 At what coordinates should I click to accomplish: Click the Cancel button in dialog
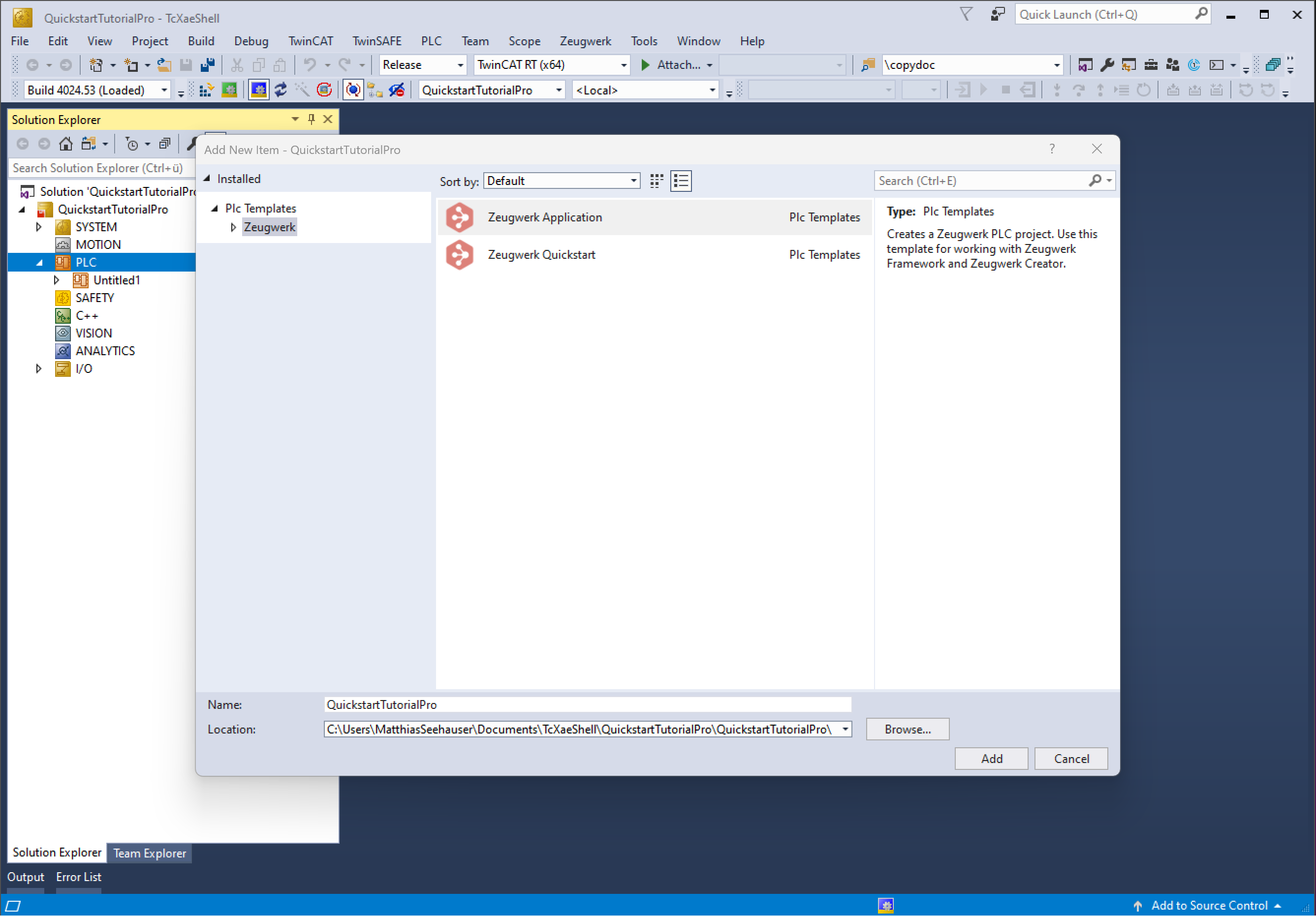1071,759
